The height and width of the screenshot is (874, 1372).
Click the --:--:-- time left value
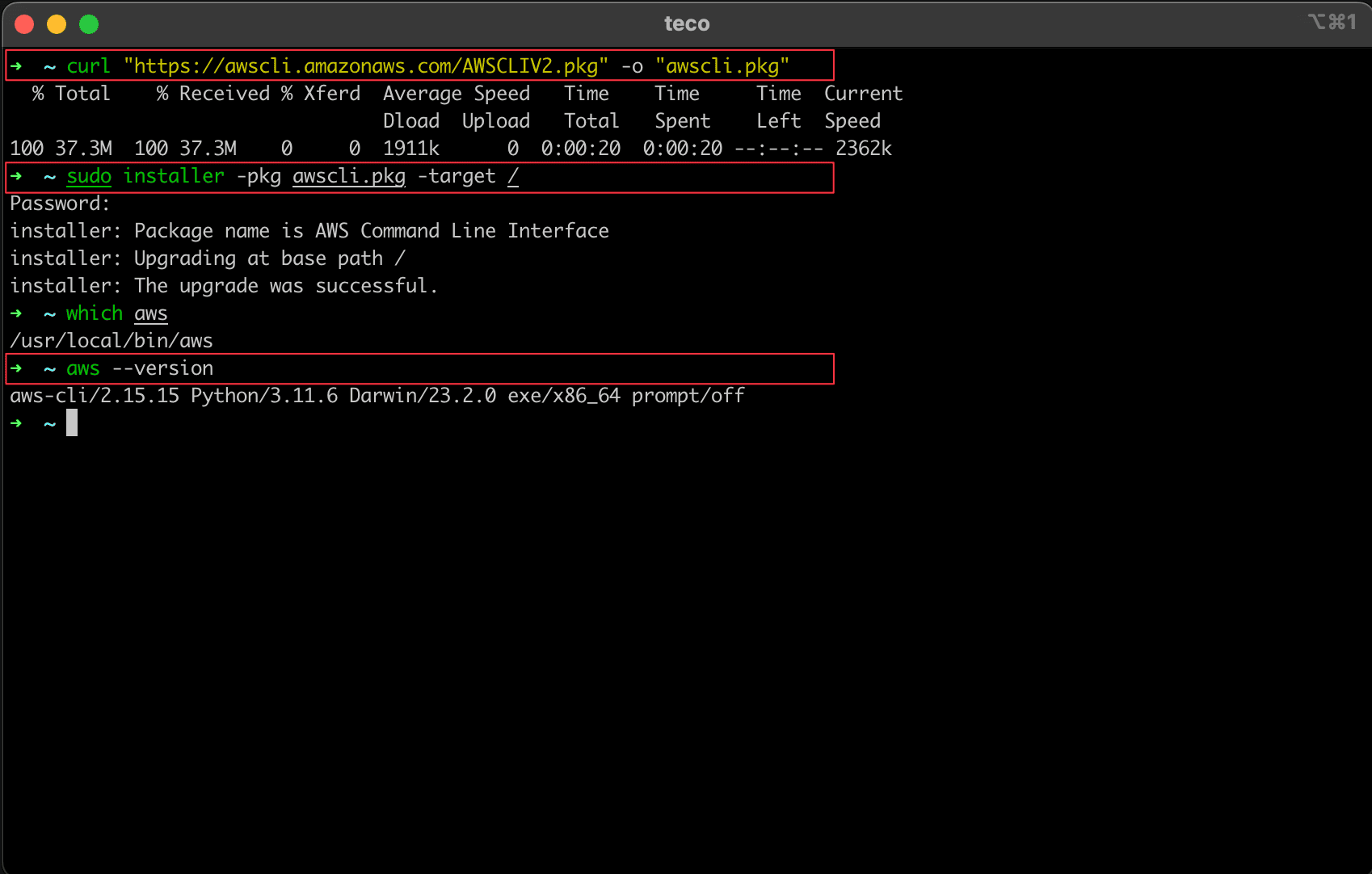(779, 149)
